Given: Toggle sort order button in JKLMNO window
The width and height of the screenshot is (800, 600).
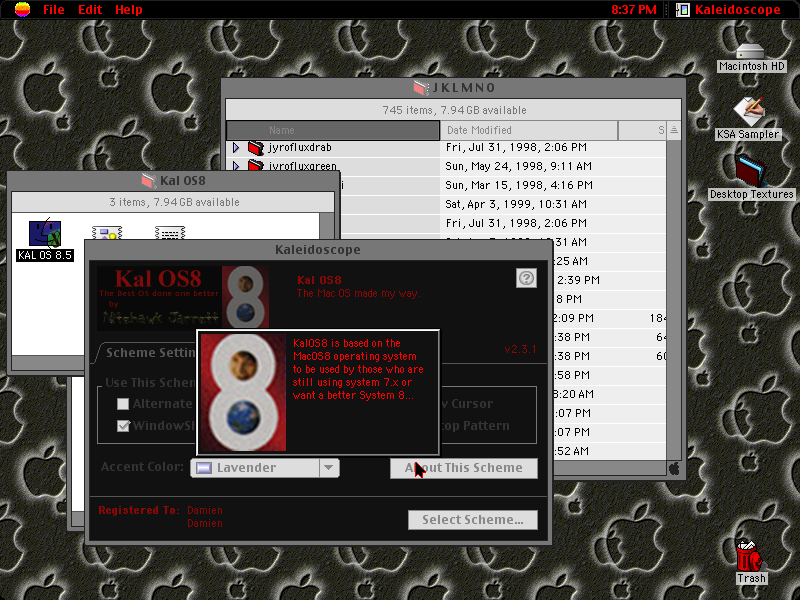Looking at the screenshot, I should (673, 130).
